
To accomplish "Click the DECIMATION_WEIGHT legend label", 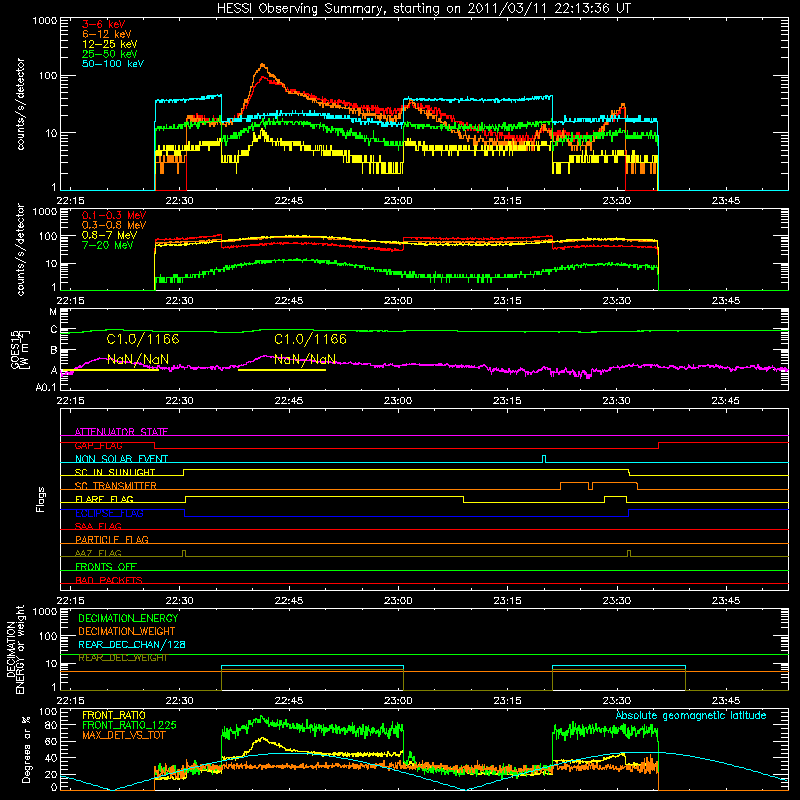I will 127,631.
